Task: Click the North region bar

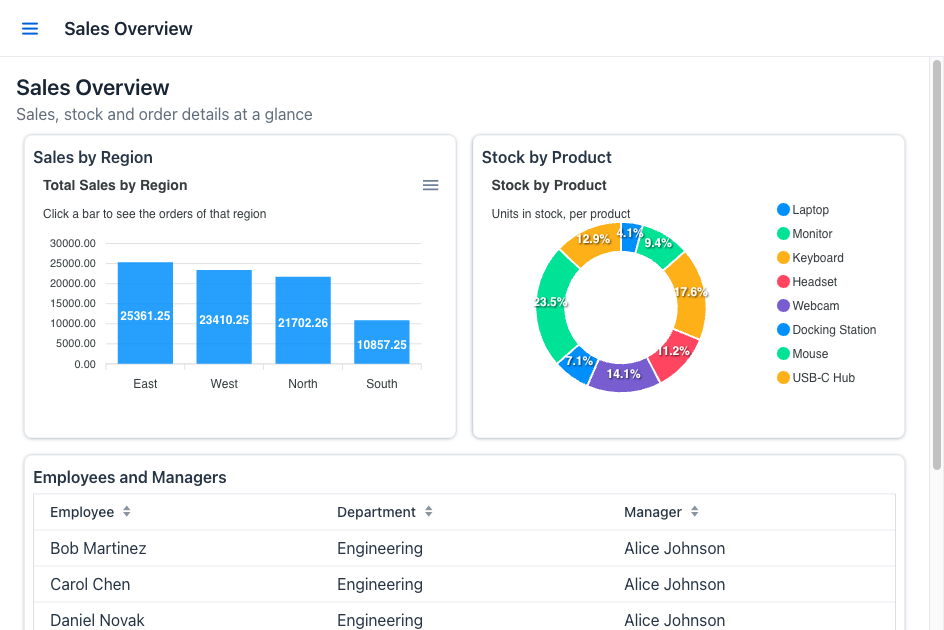Action: coord(303,320)
